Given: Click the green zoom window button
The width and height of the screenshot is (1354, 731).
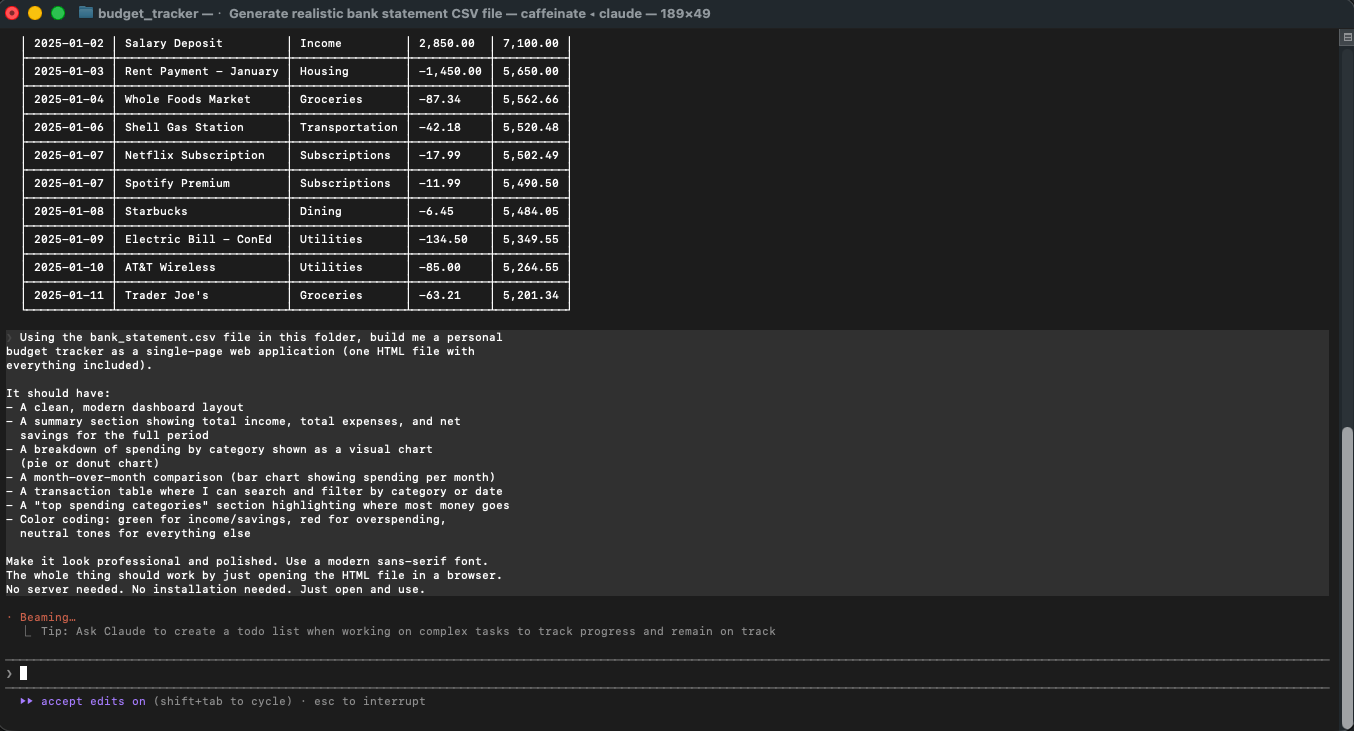Looking at the screenshot, I should (58, 13).
